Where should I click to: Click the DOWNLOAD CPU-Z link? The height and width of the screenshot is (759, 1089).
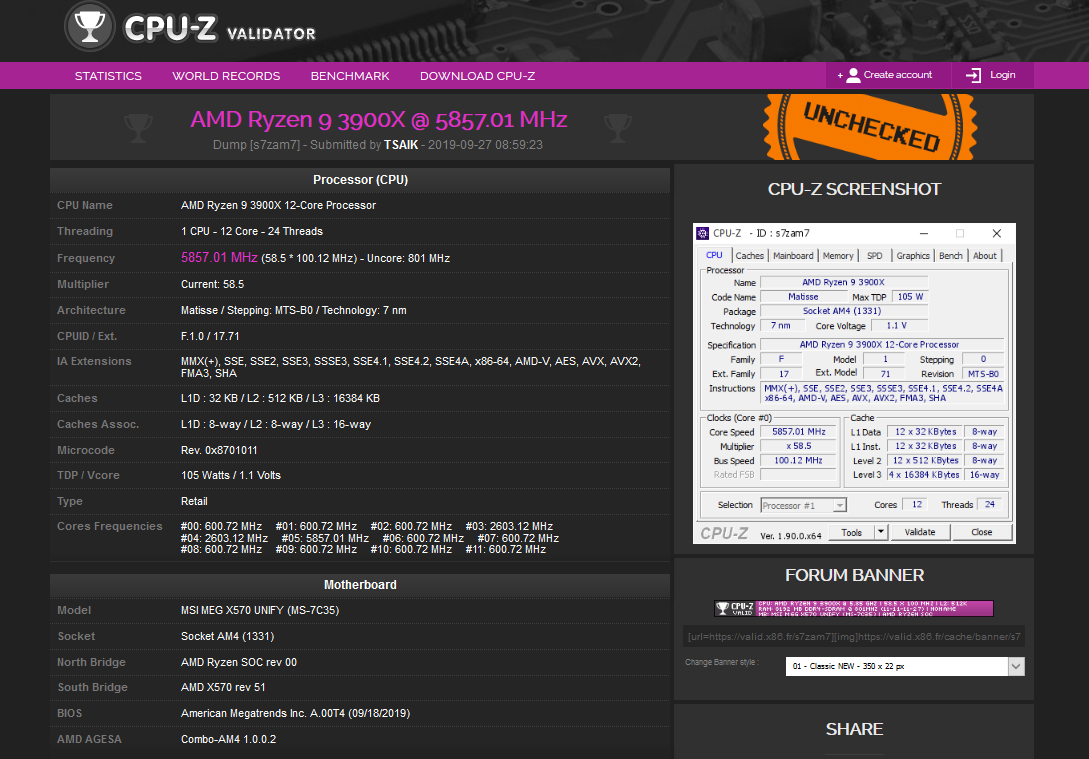coord(477,75)
